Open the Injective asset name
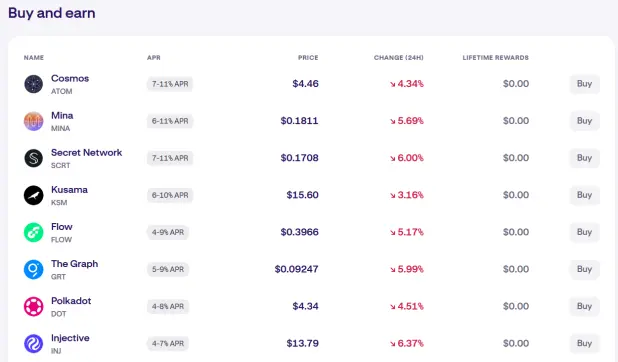 pyautogui.click(x=70, y=338)
